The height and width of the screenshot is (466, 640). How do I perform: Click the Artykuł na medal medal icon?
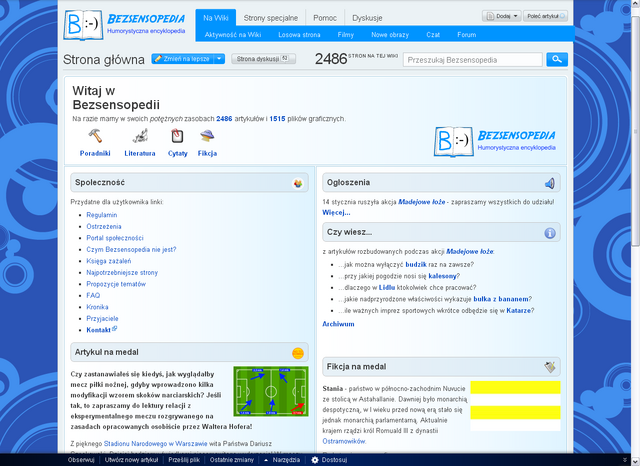tap(298, 353)
